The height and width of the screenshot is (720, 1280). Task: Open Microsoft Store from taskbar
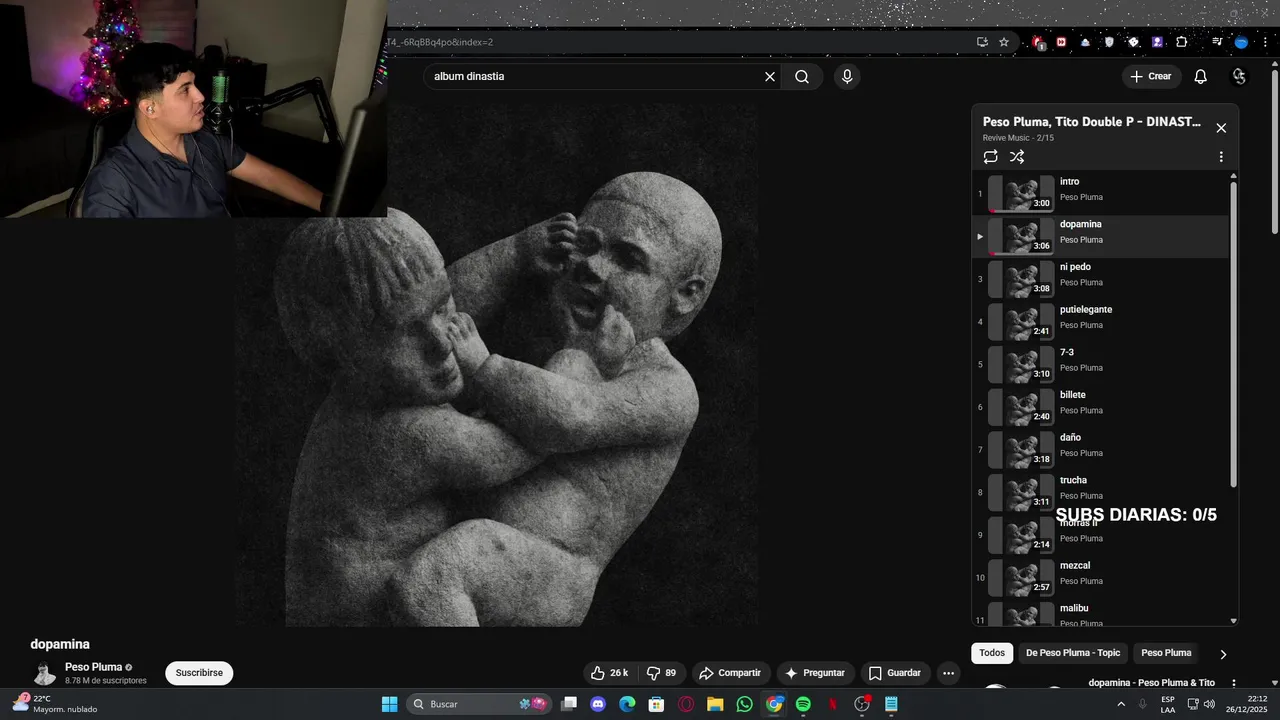656,704
